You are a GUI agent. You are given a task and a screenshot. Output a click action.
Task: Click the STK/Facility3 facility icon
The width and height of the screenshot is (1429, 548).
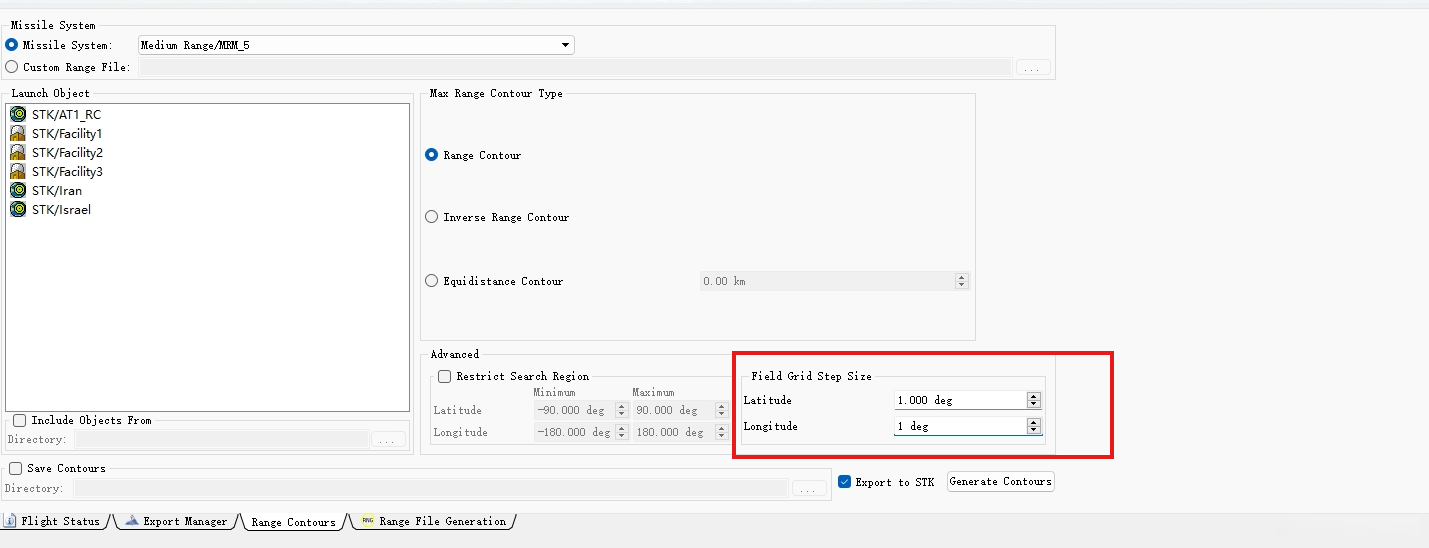pos(18,171)
